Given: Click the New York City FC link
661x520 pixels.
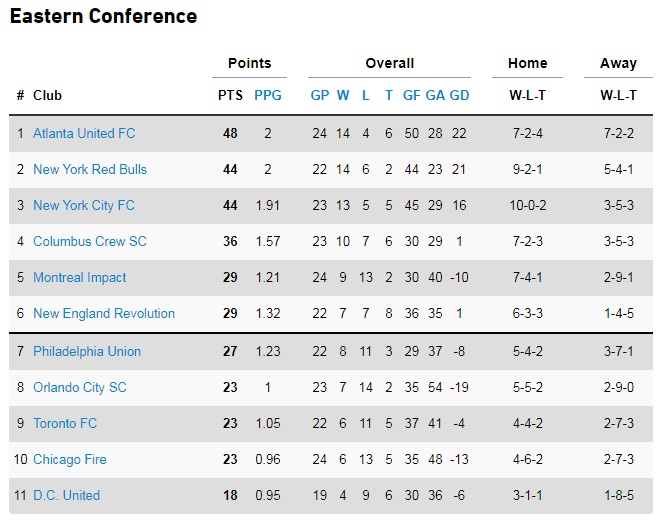Looking at the screenshot, I should point(84,205).
